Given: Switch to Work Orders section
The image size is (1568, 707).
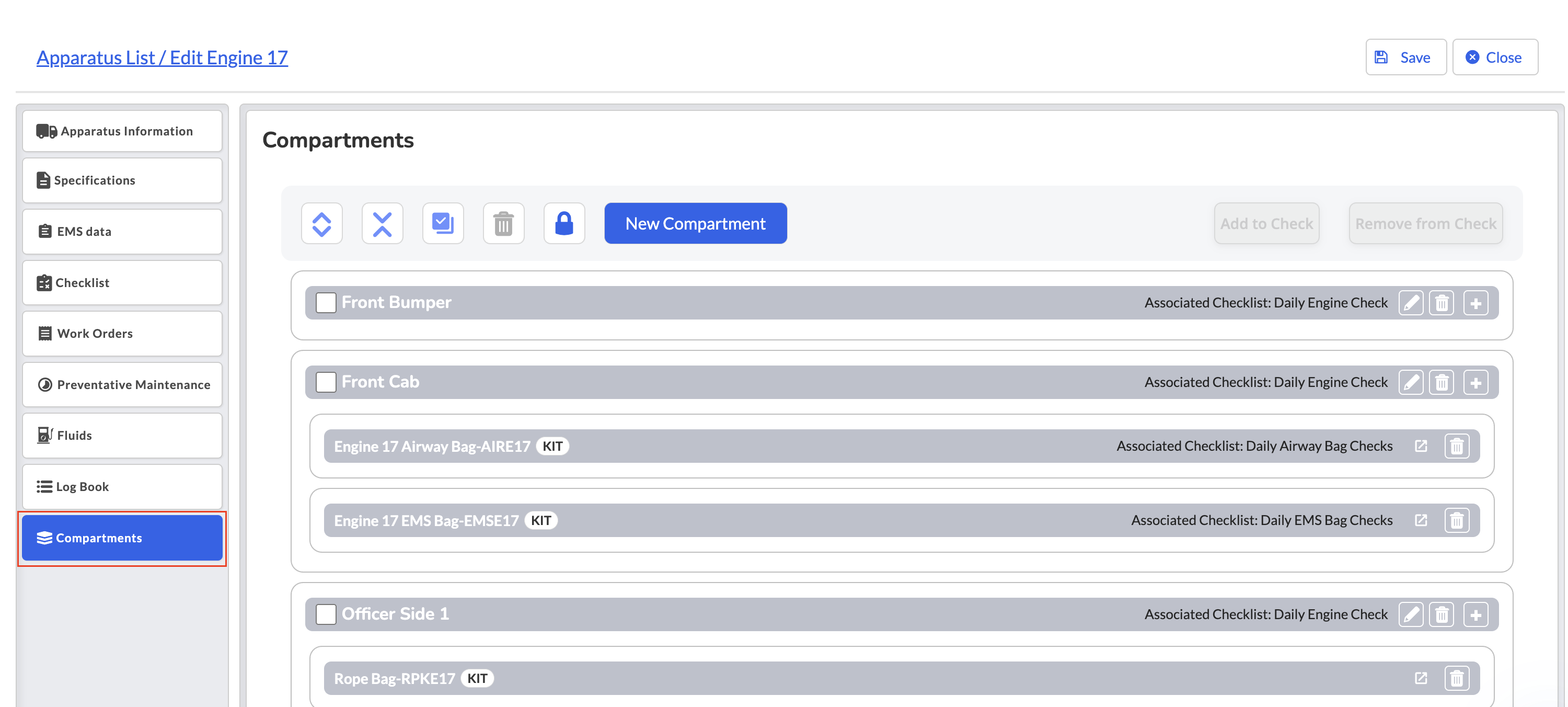Looking at the screenshot, I should [122, 333].
